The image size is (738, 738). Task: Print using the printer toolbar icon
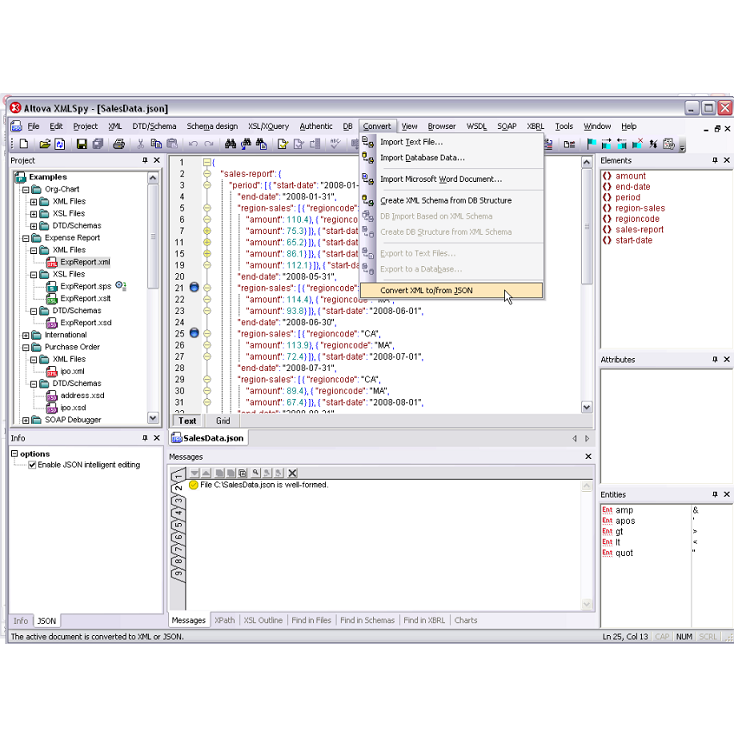pos(119,144)
